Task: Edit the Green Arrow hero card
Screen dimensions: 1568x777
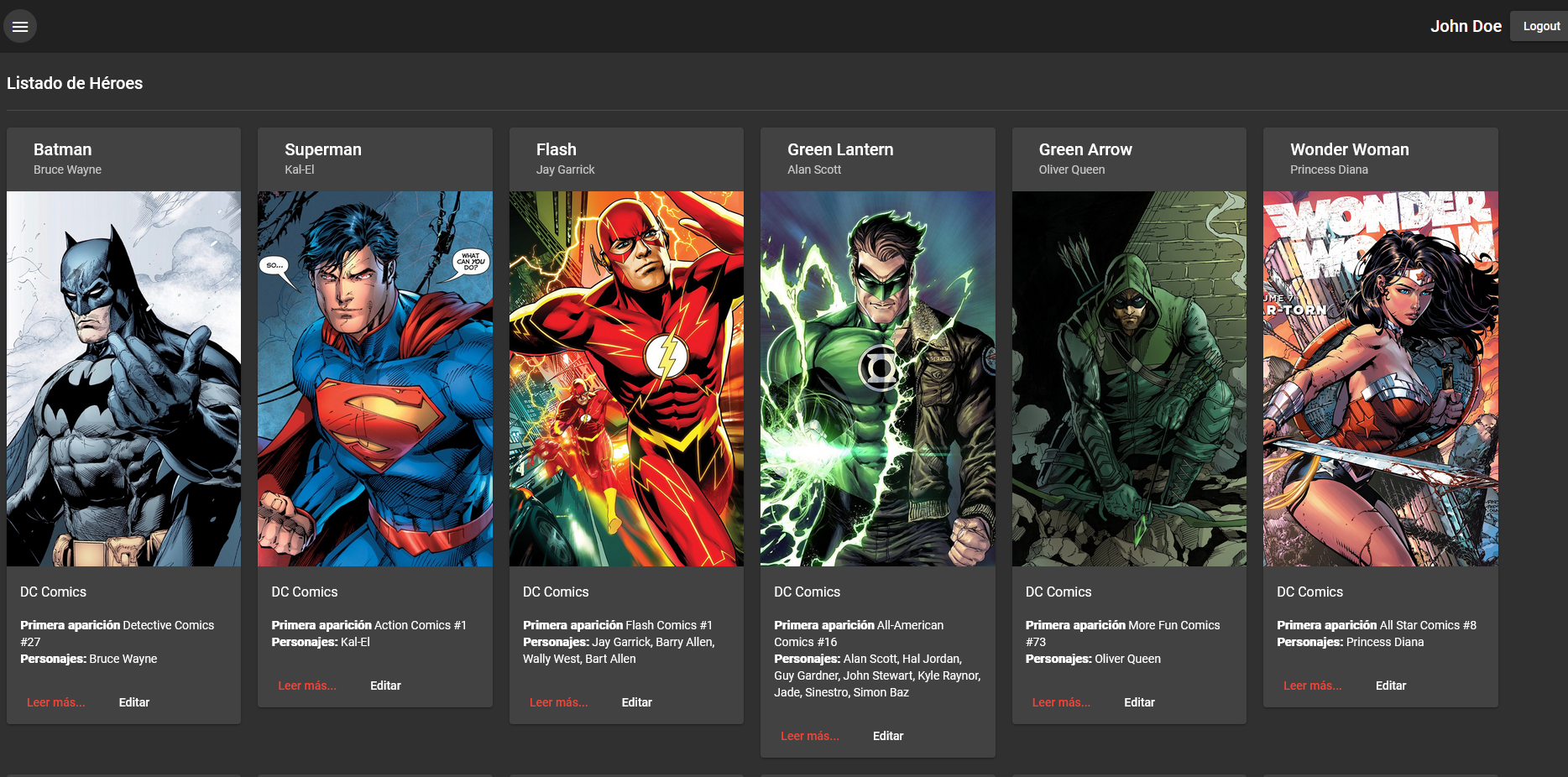Action: 1140,702
